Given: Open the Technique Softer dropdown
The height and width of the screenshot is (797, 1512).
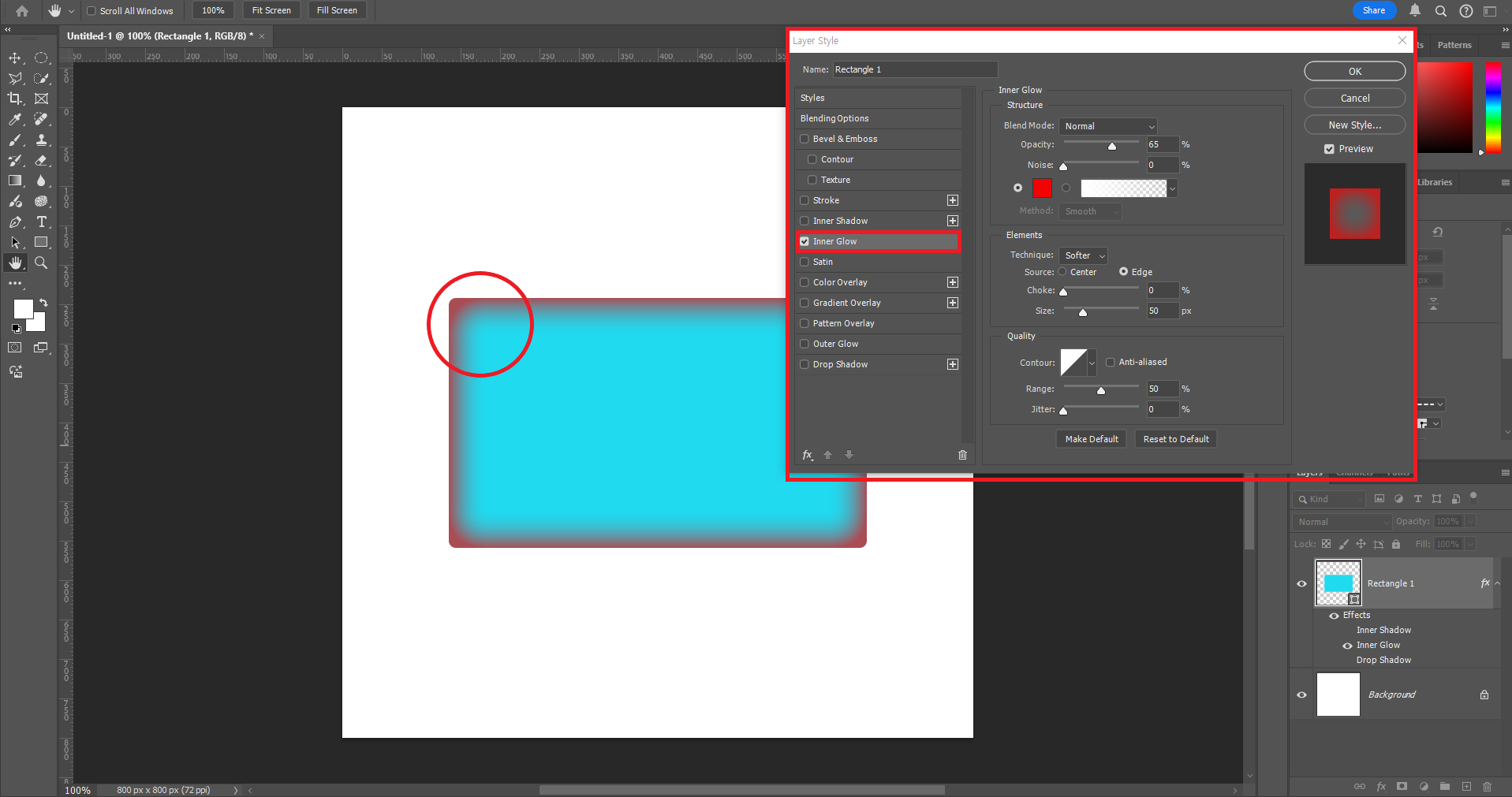Looking at the screenshot, I should click(1084, 255).
